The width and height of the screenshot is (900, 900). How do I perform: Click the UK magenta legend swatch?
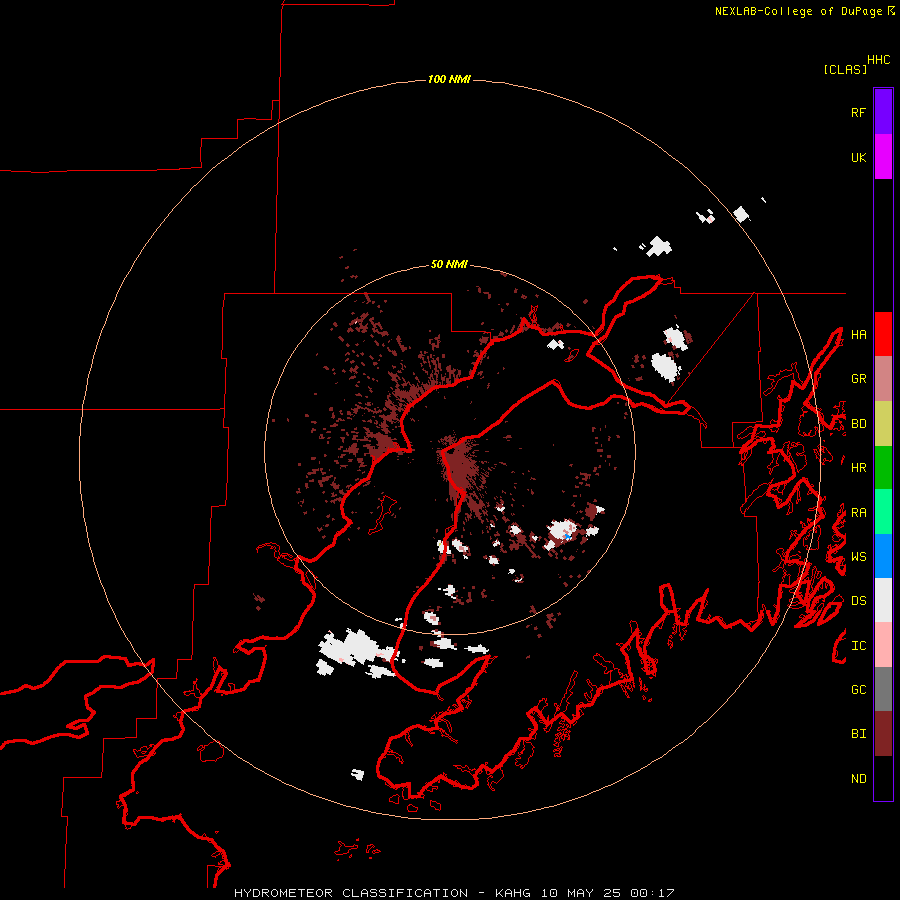(x=883, y=157)
